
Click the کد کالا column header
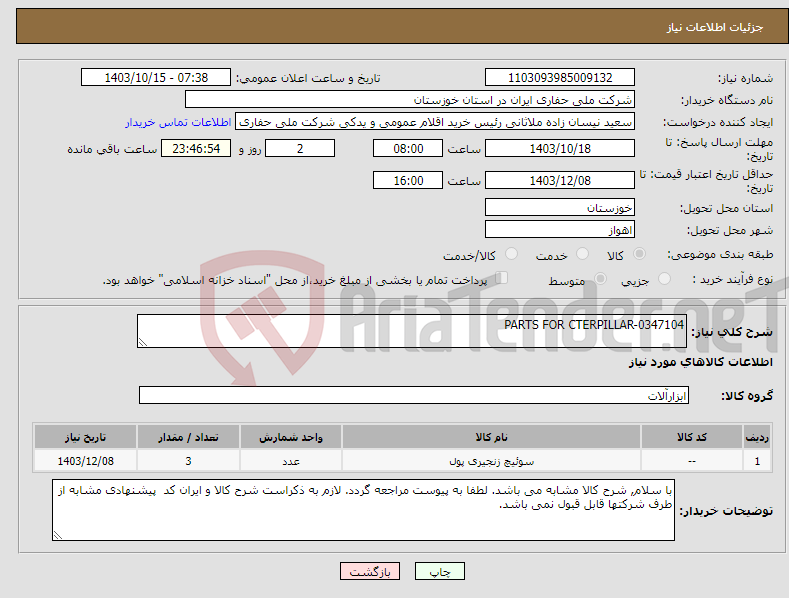click(692, 437)
